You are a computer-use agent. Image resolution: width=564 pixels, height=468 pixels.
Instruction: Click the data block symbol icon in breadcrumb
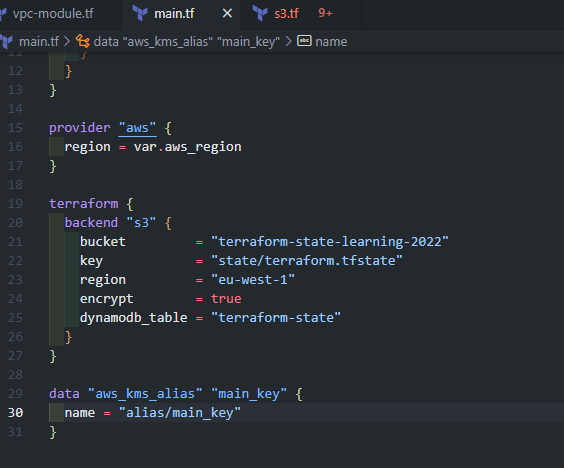point(83,41)
